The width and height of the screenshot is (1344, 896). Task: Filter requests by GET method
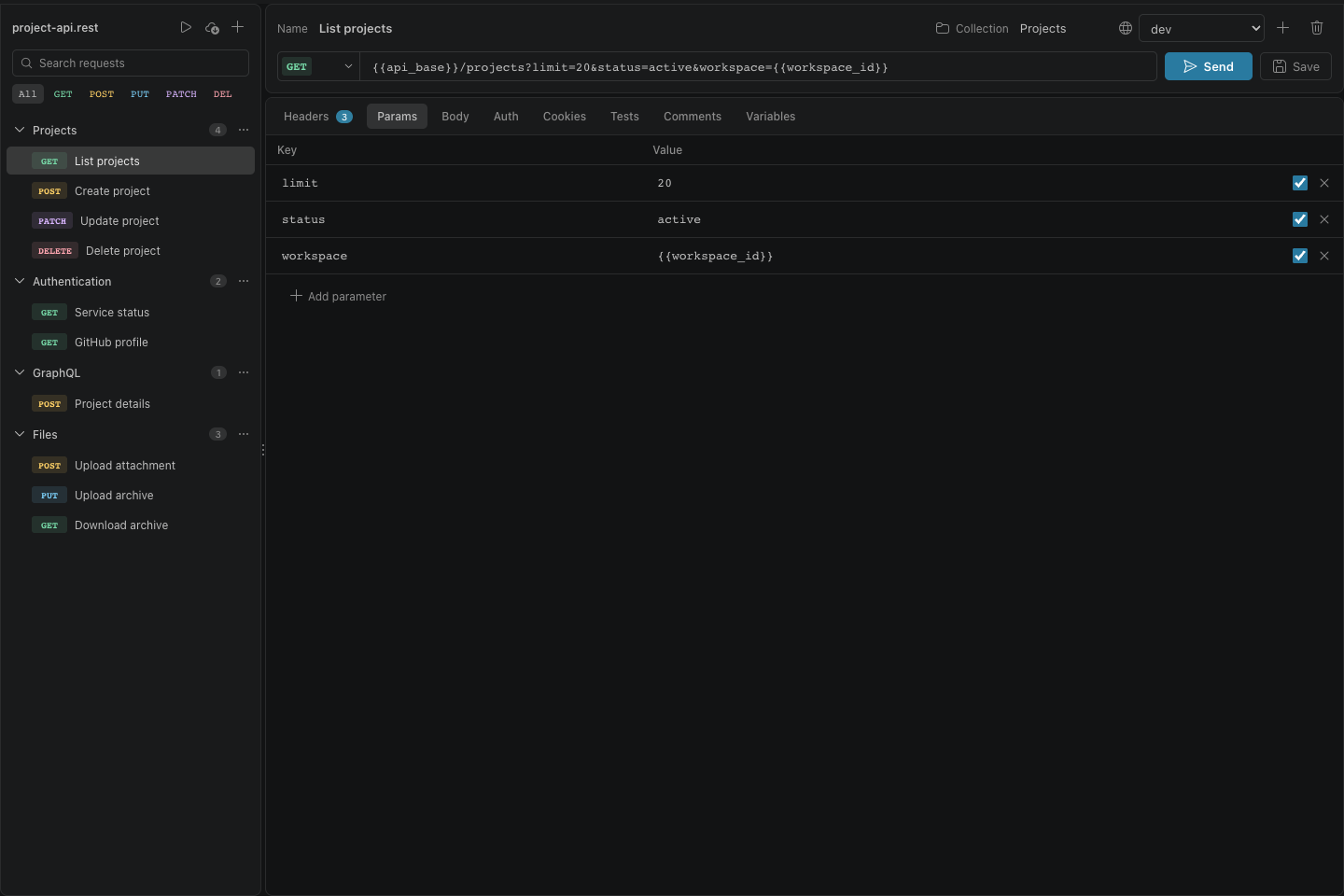click(x=63, y=94)
